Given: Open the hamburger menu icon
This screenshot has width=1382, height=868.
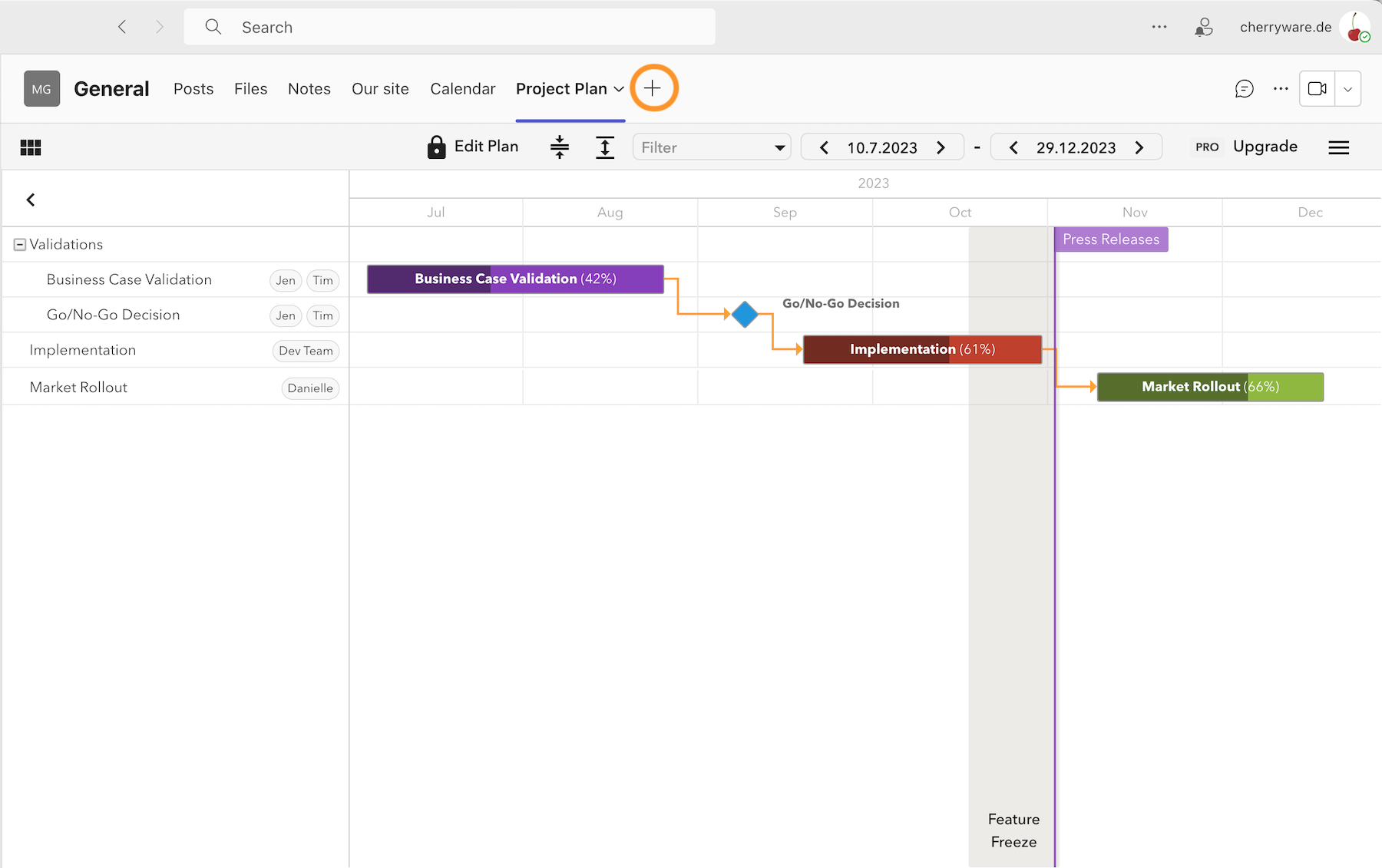Looking at the screenshot, I should pyautogui.click(x=1338, y=147).
